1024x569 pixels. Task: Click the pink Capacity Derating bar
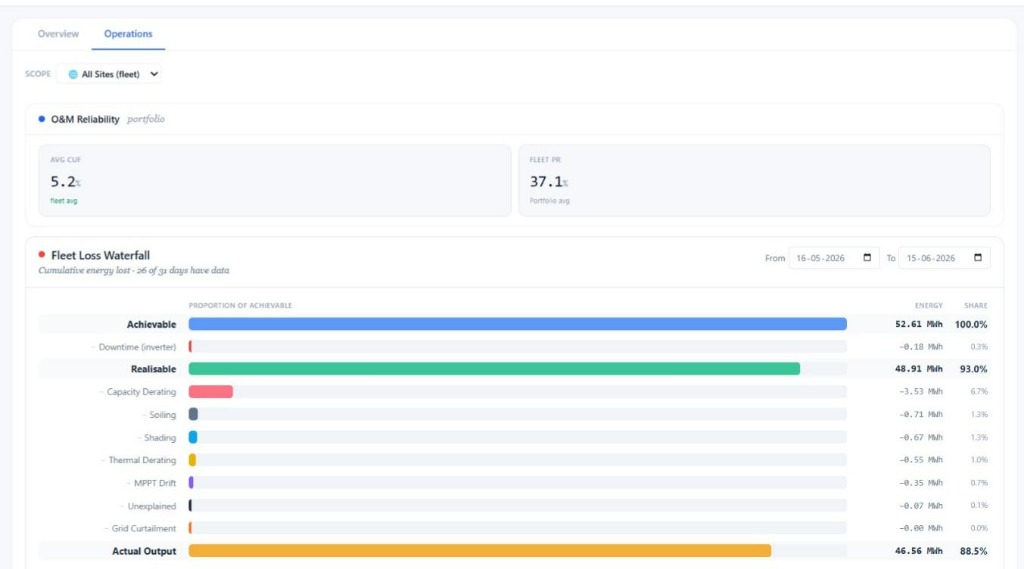[211, 392]
